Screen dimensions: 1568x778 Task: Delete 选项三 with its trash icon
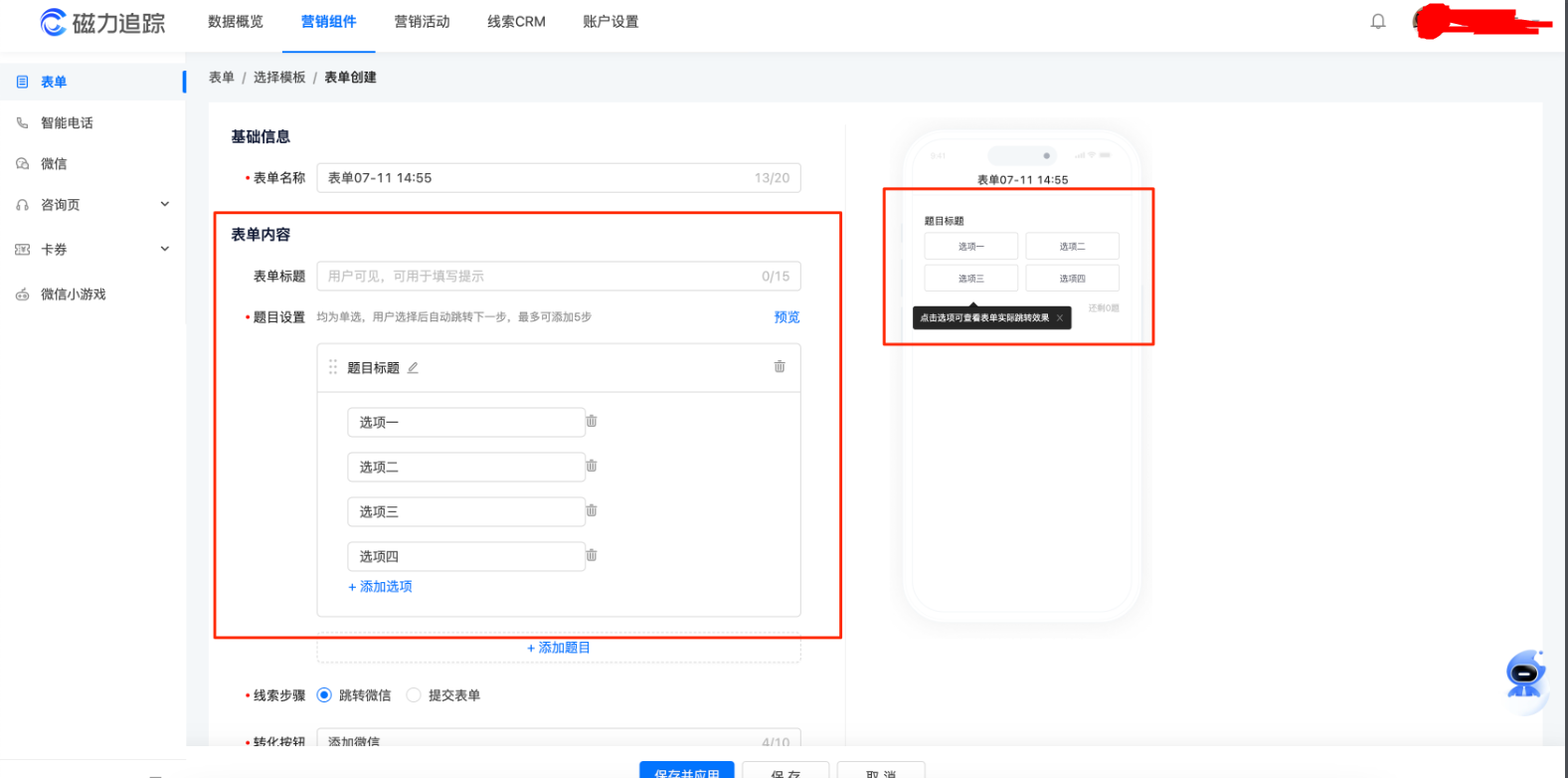[592, 510]
